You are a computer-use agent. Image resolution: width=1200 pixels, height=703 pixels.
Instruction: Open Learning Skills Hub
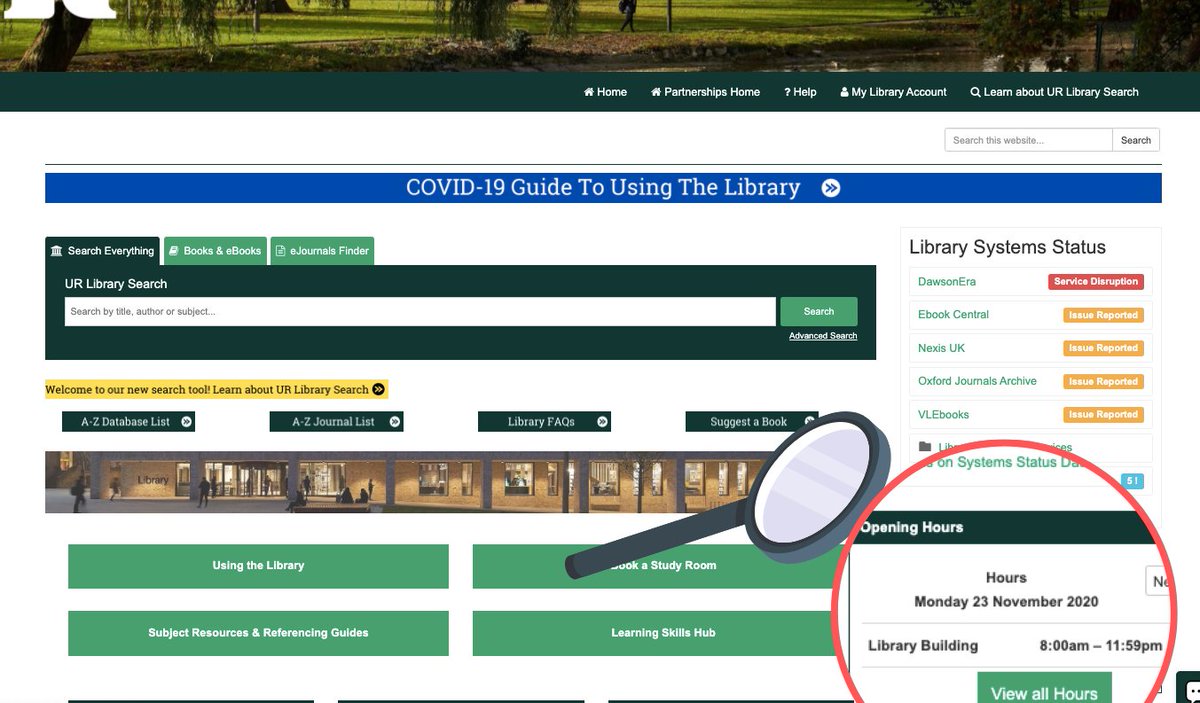click(663, 633)
